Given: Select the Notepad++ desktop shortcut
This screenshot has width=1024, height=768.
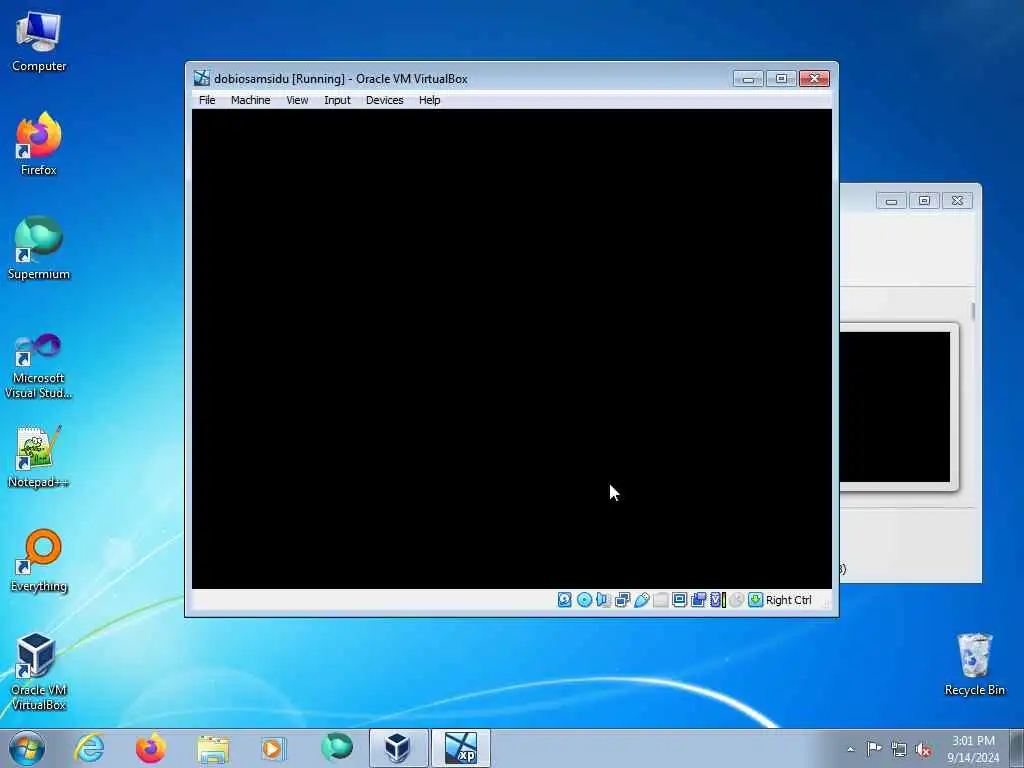Looking at the screenshot, I should (39, 456).
